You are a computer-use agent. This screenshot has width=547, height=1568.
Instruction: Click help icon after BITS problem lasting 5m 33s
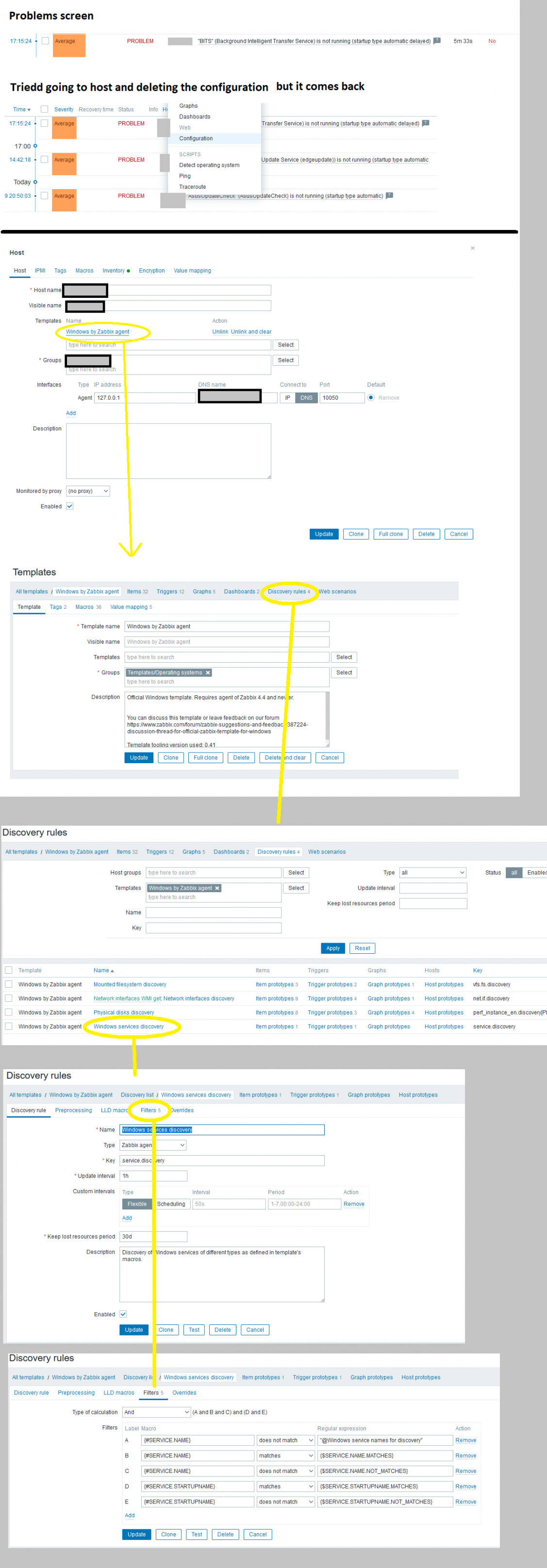tap(437, 41)
